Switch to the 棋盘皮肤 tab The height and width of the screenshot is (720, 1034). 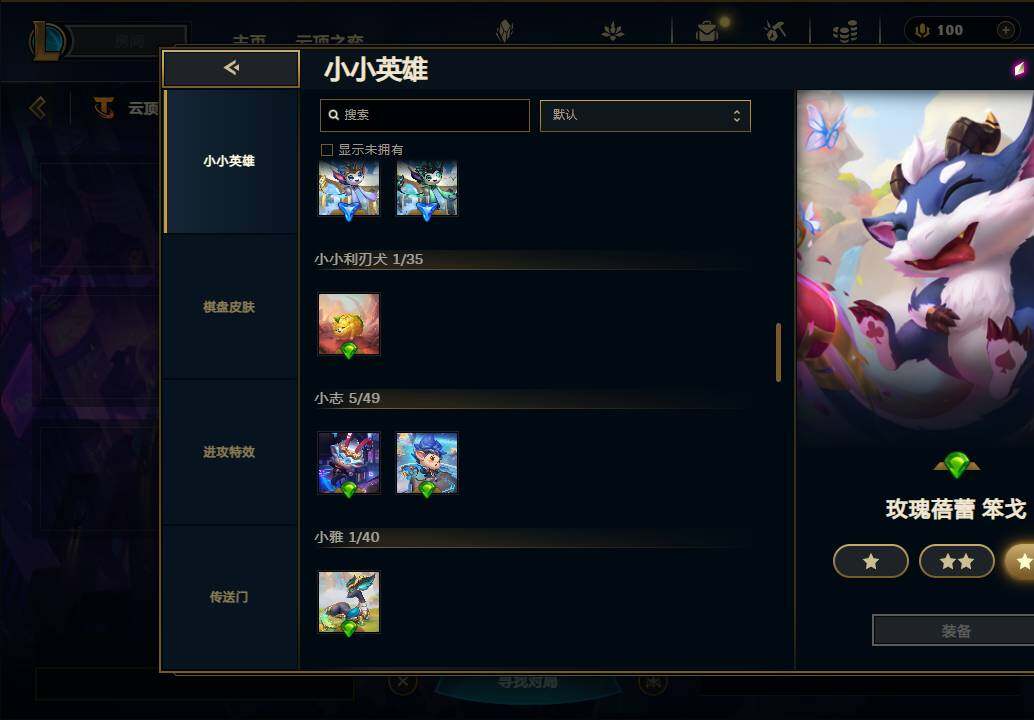coord(229,307)
